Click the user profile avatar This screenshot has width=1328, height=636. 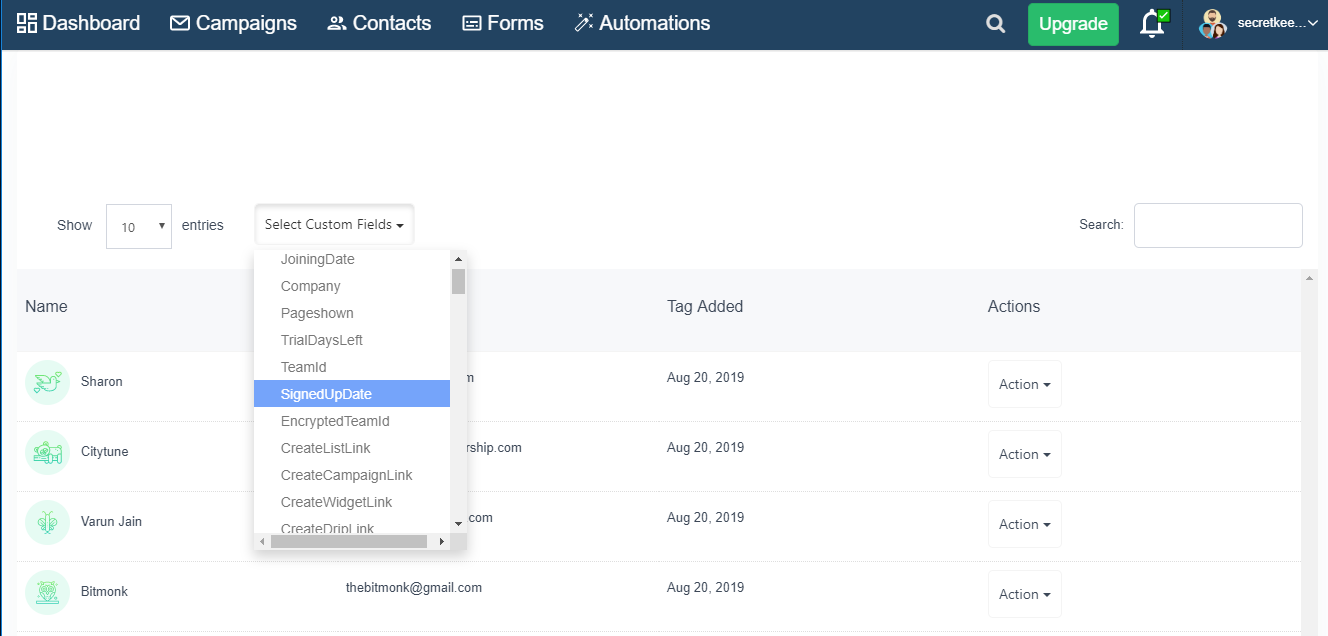point(1212,24)
